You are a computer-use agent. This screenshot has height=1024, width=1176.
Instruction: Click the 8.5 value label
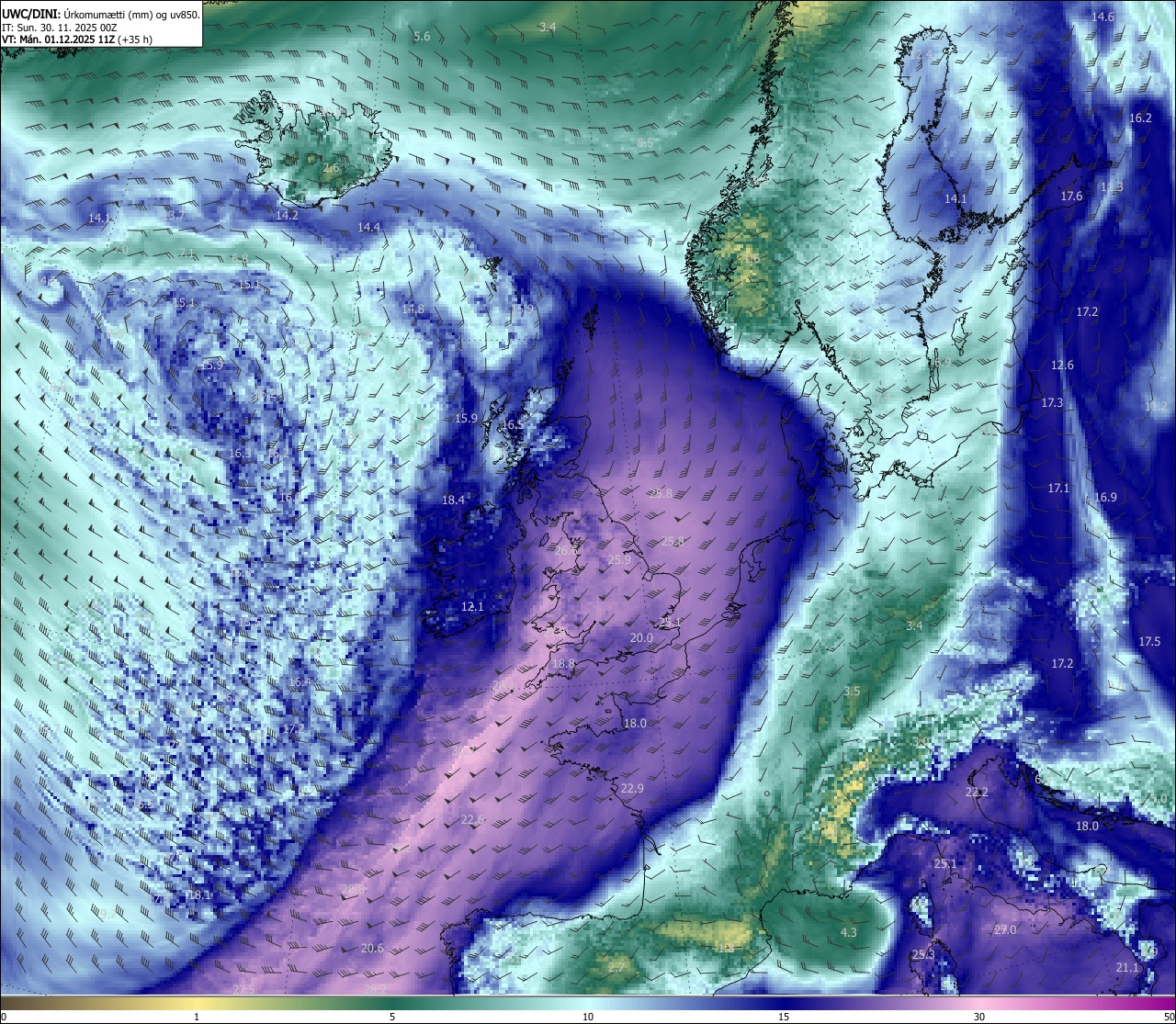coord(645,143)
